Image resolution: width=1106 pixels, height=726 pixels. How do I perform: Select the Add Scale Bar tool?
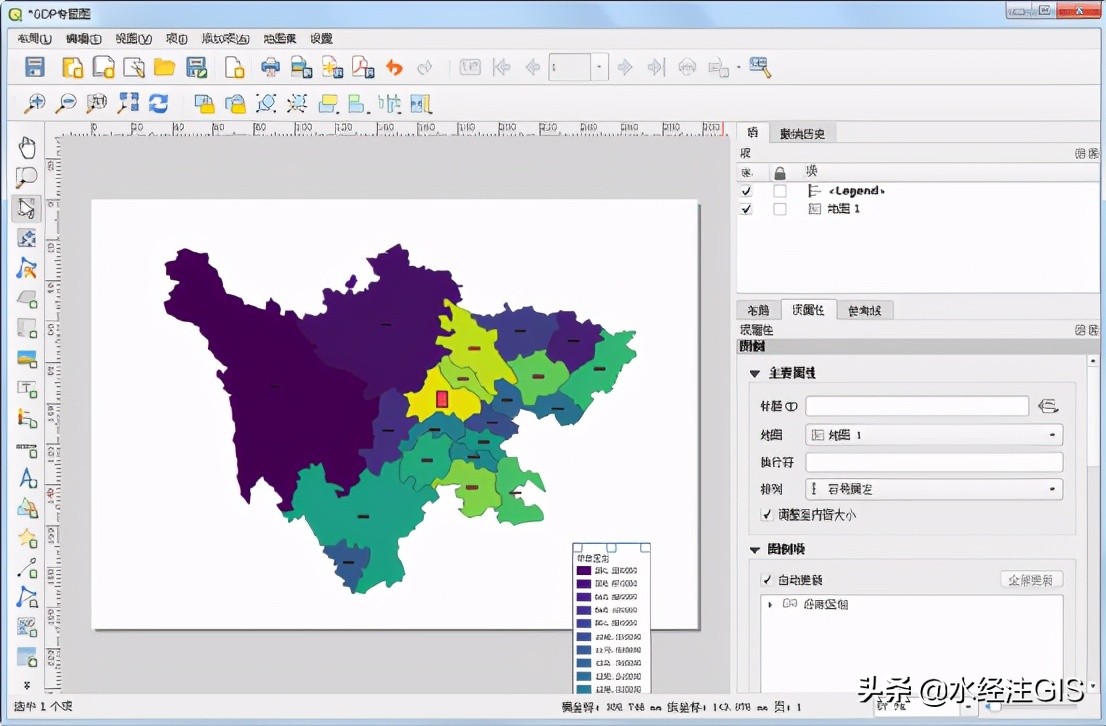tap(27, 449)
